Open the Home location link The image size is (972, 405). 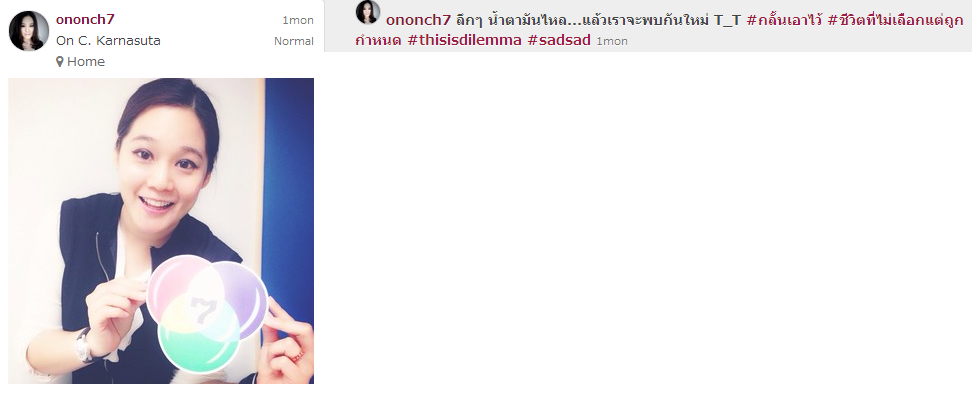point(86,61)
